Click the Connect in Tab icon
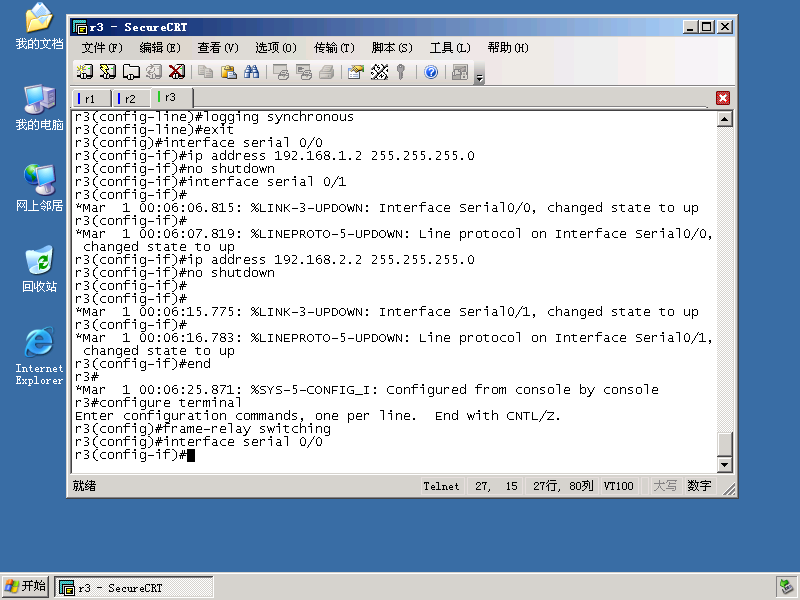The width and height of the screenshot is (800, 600). tap(131, 72)
